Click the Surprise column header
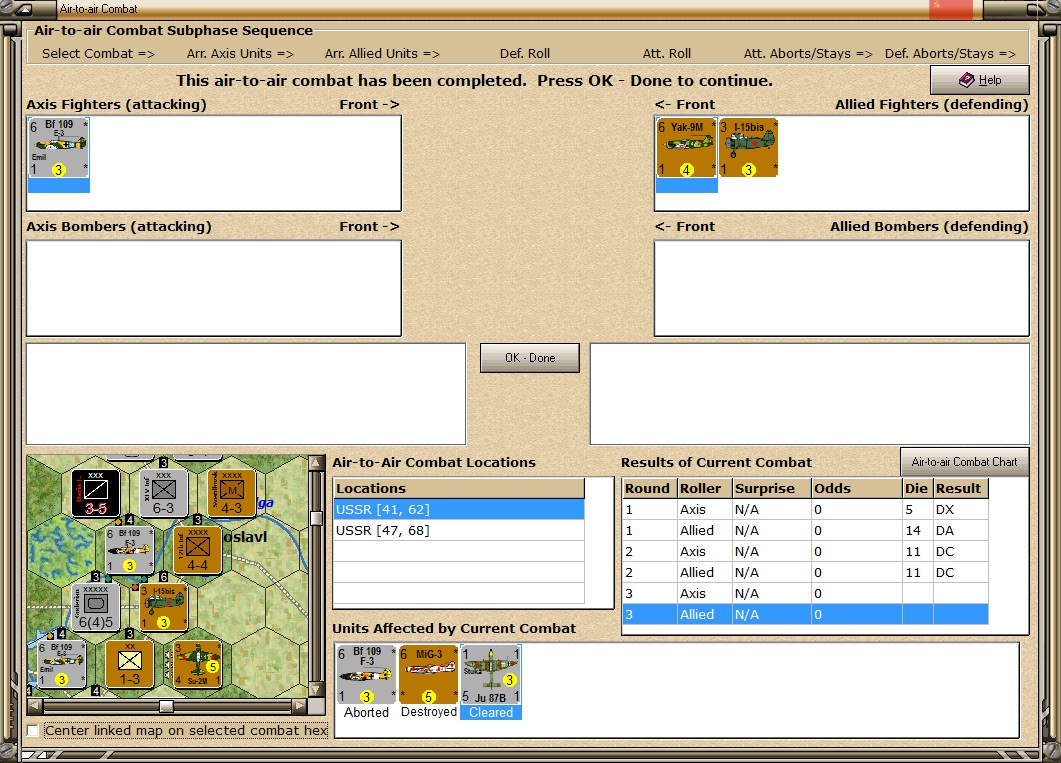Viewport: 1061px width, 763px height. [772, 488]
